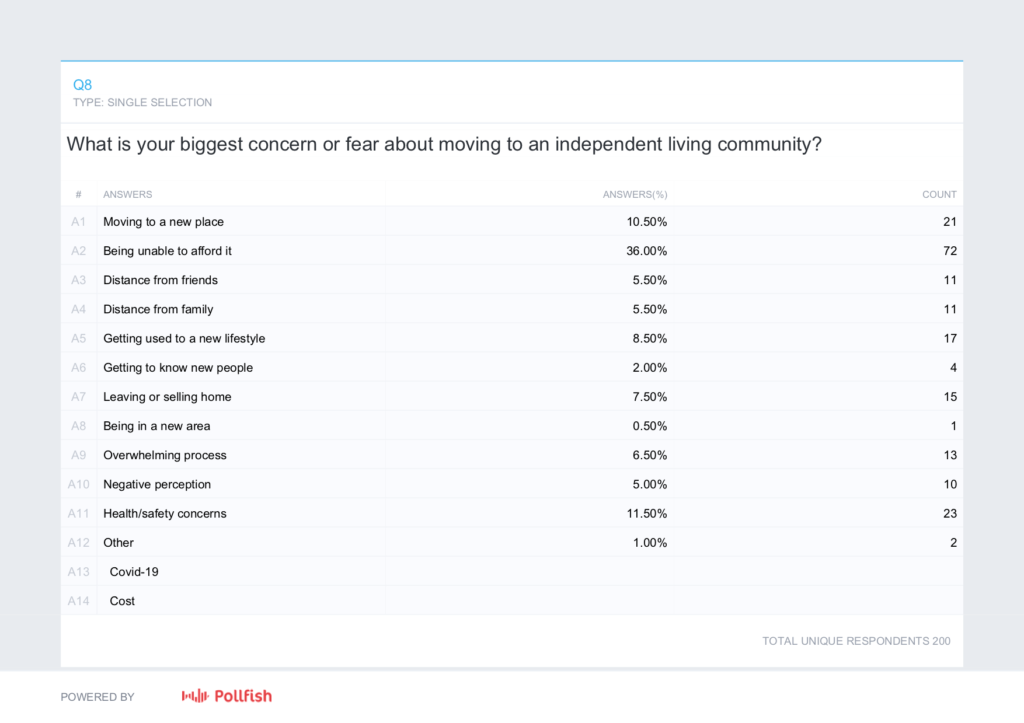
Task: Click the 36.00% percentage value
Action: pyautogui.click(x=646, y=251)
